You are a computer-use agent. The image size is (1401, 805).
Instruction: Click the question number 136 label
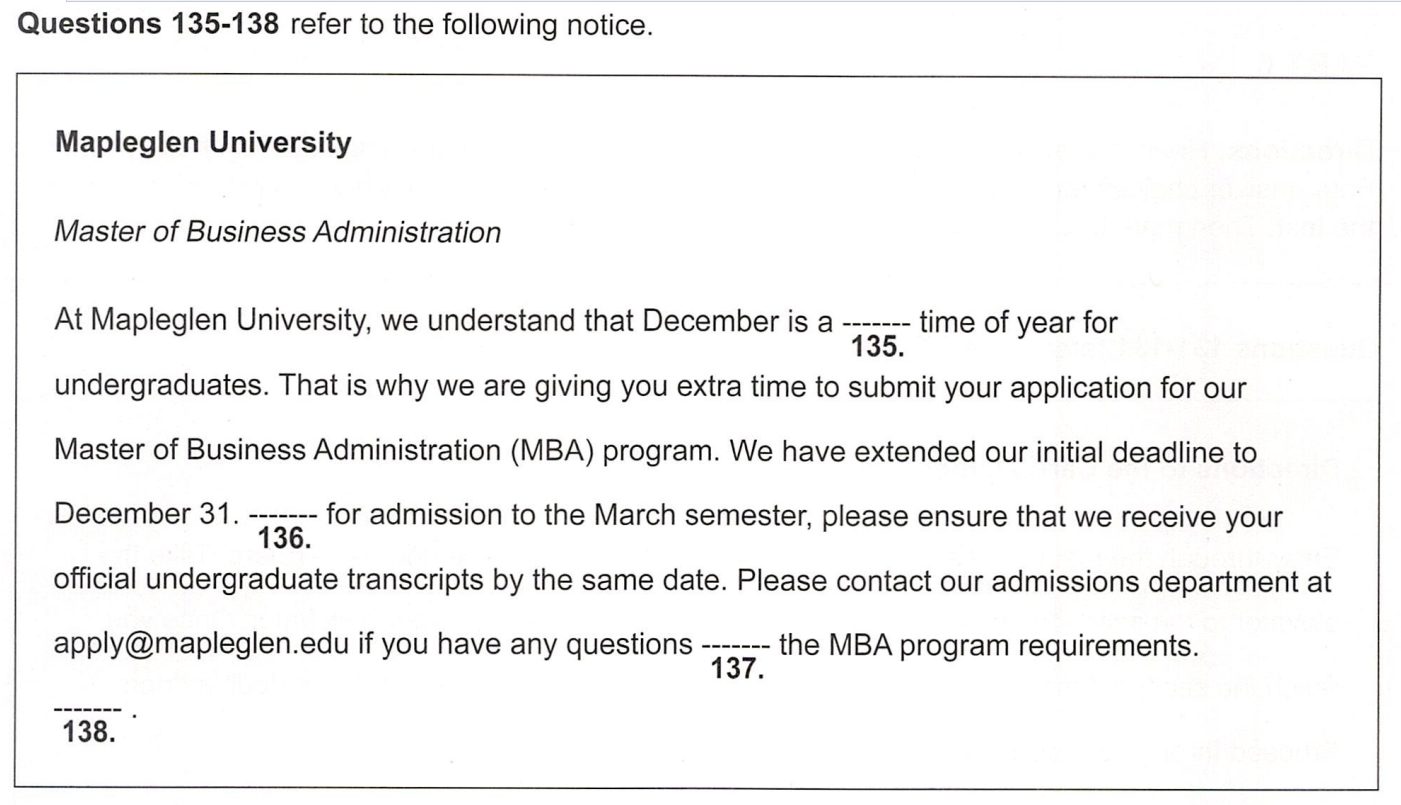285,539
